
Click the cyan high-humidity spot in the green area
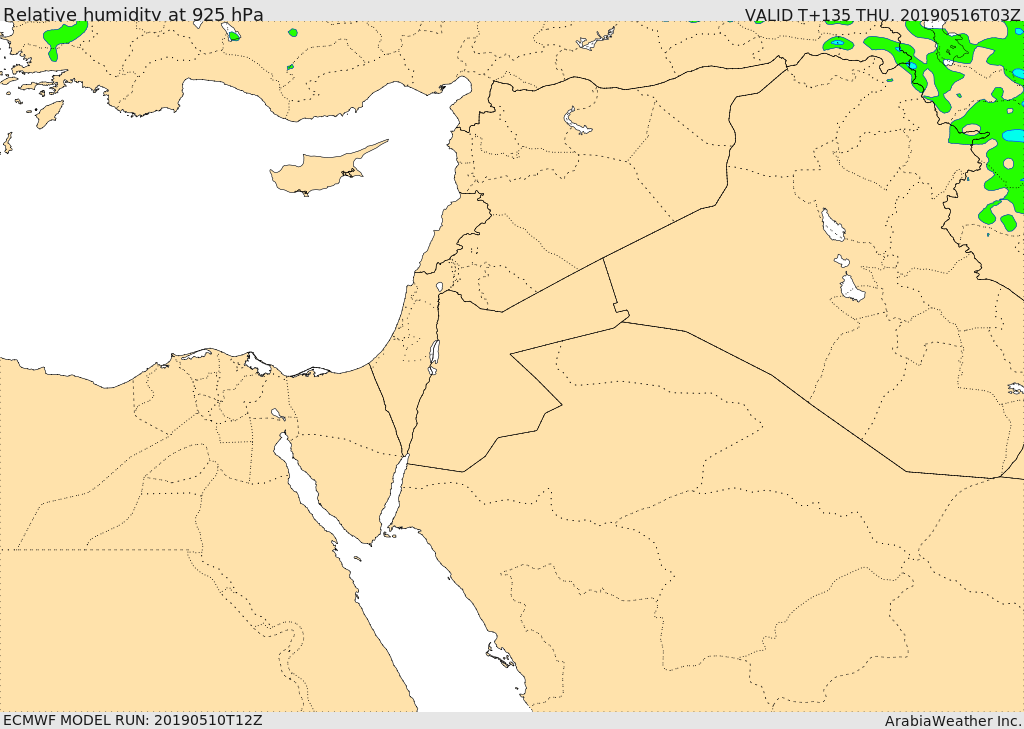[x=1013, y=135]
